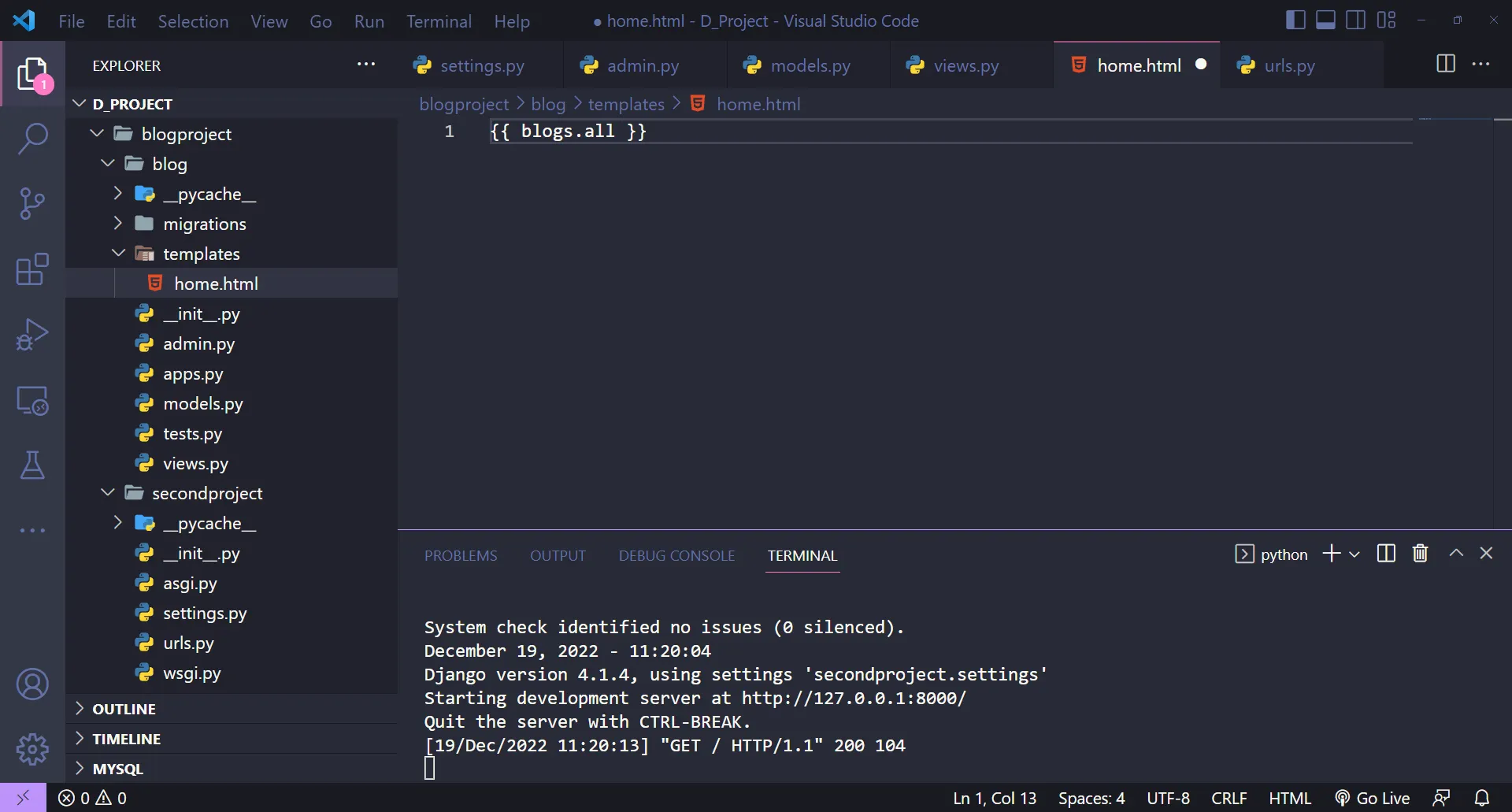The image size is (1512, 812).
Task: Open notifications bell in status bar
Action: pos(1481,798)
